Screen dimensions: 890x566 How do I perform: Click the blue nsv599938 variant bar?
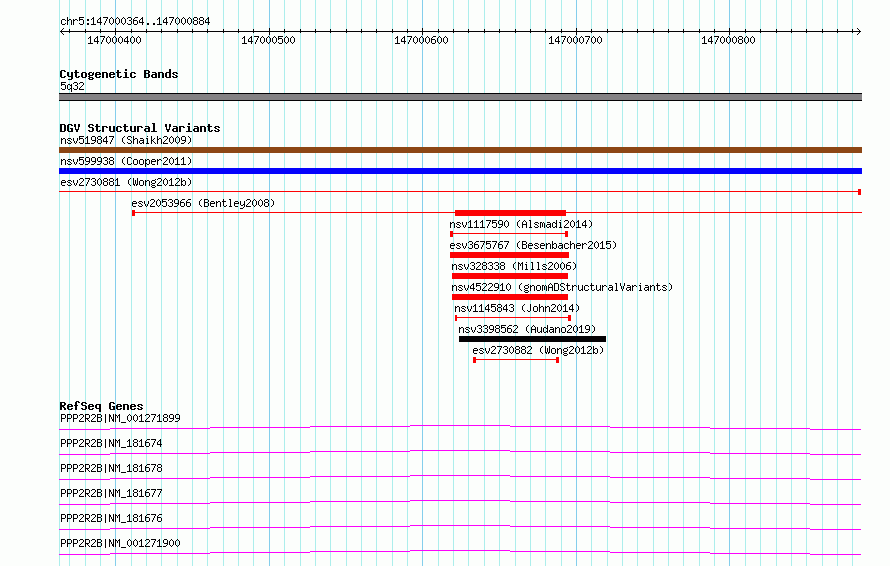pos(460,171)
